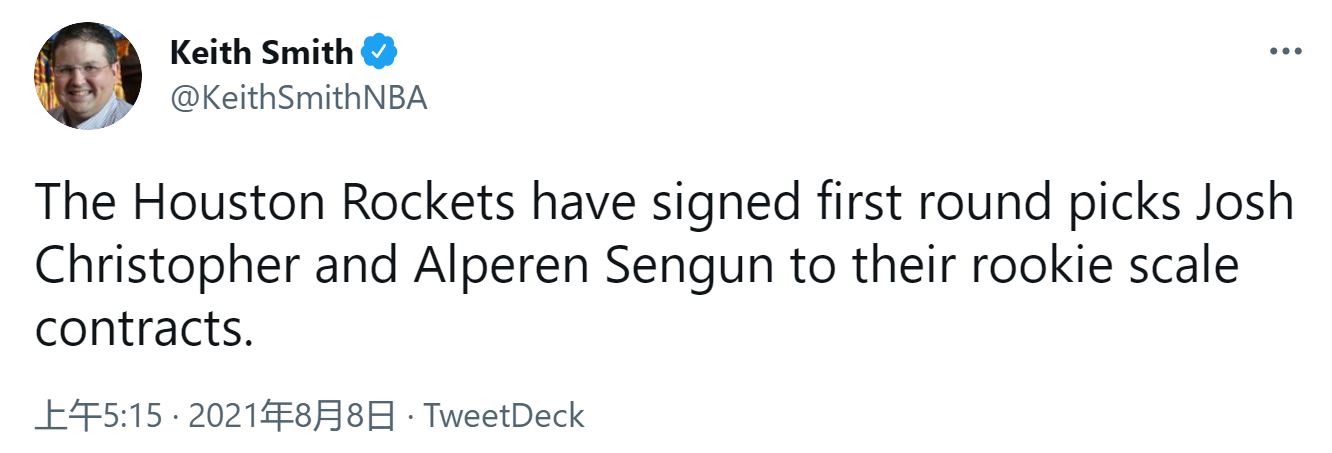Click the 上午5:15 tweet timestamp

[98, 415]
